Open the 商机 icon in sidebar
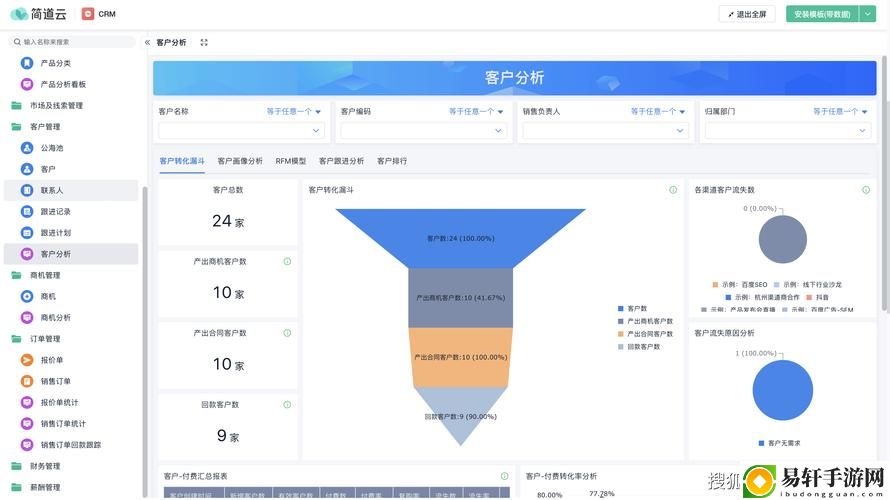The width and height of the screenshot is (890, 500). click(x=27, y=296)
